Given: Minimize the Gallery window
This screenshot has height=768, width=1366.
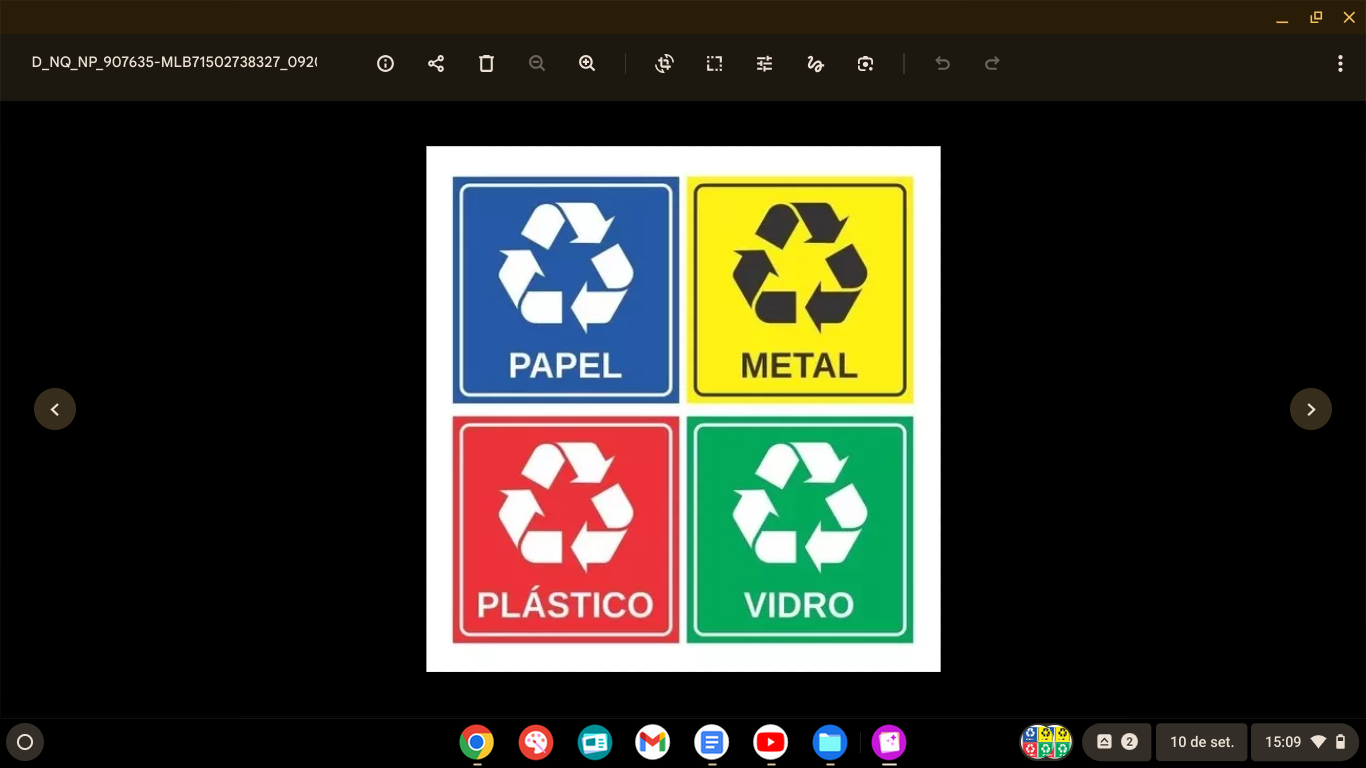Looking at the screenshot, I should tap(1282, 17).
